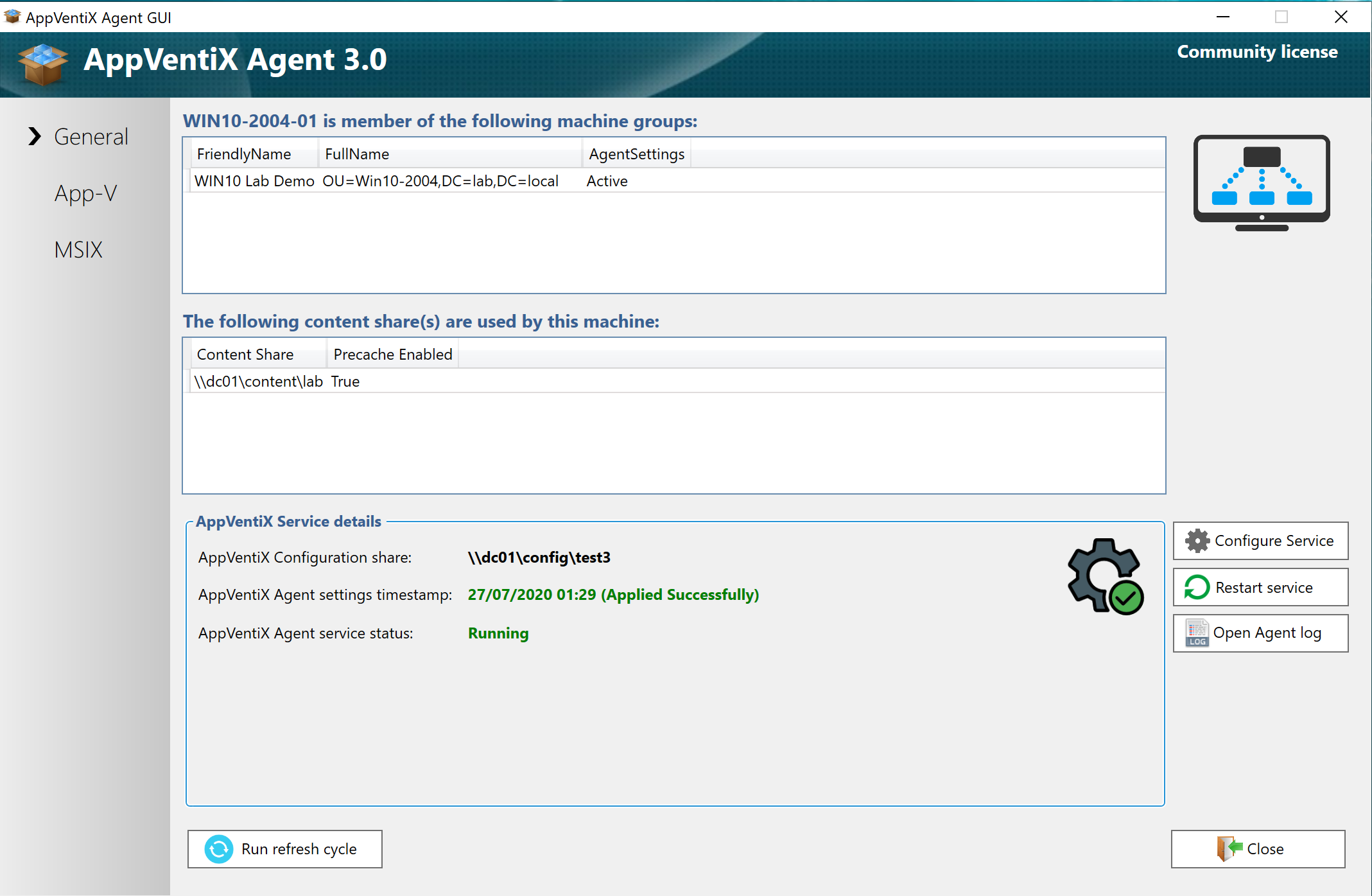The height and width of the screenshot is (896, 1372).
Task: Click the service status gear checkmark icon
Action: click(1106, 576)
